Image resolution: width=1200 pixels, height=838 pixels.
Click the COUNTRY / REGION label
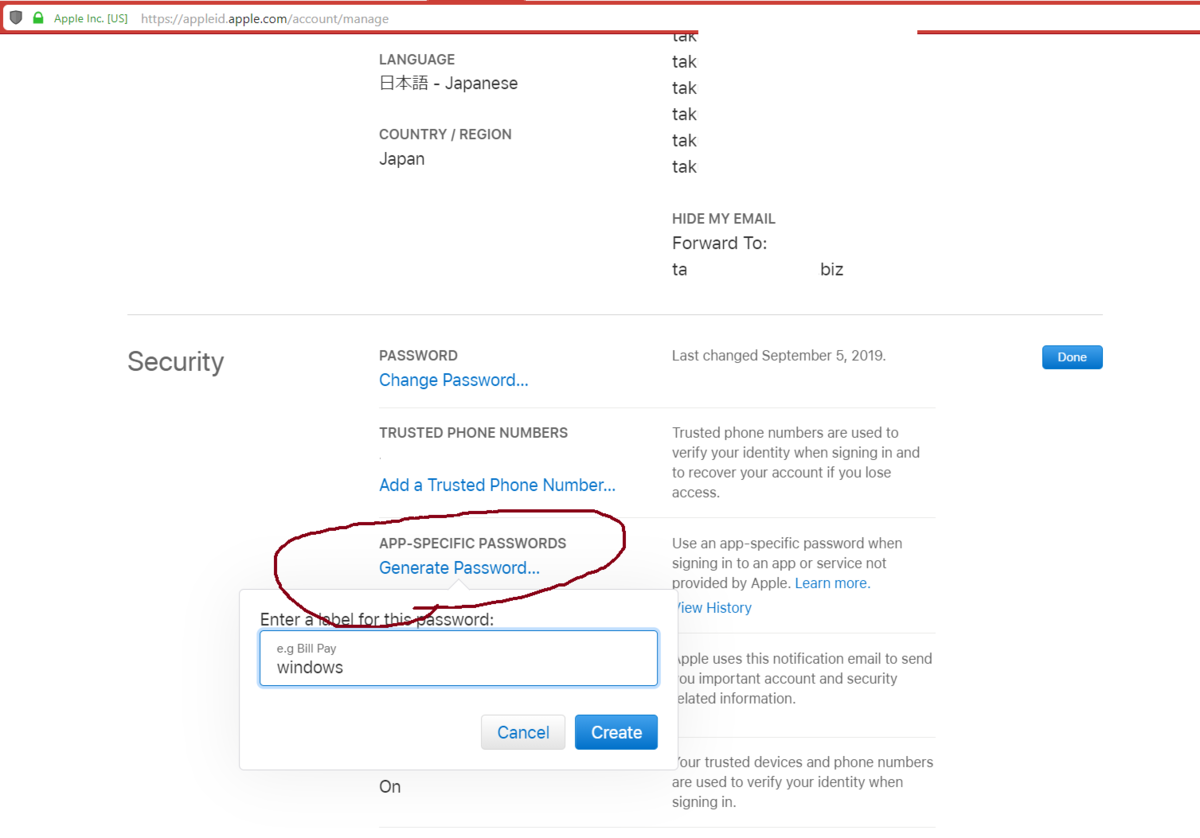point(445,134)
